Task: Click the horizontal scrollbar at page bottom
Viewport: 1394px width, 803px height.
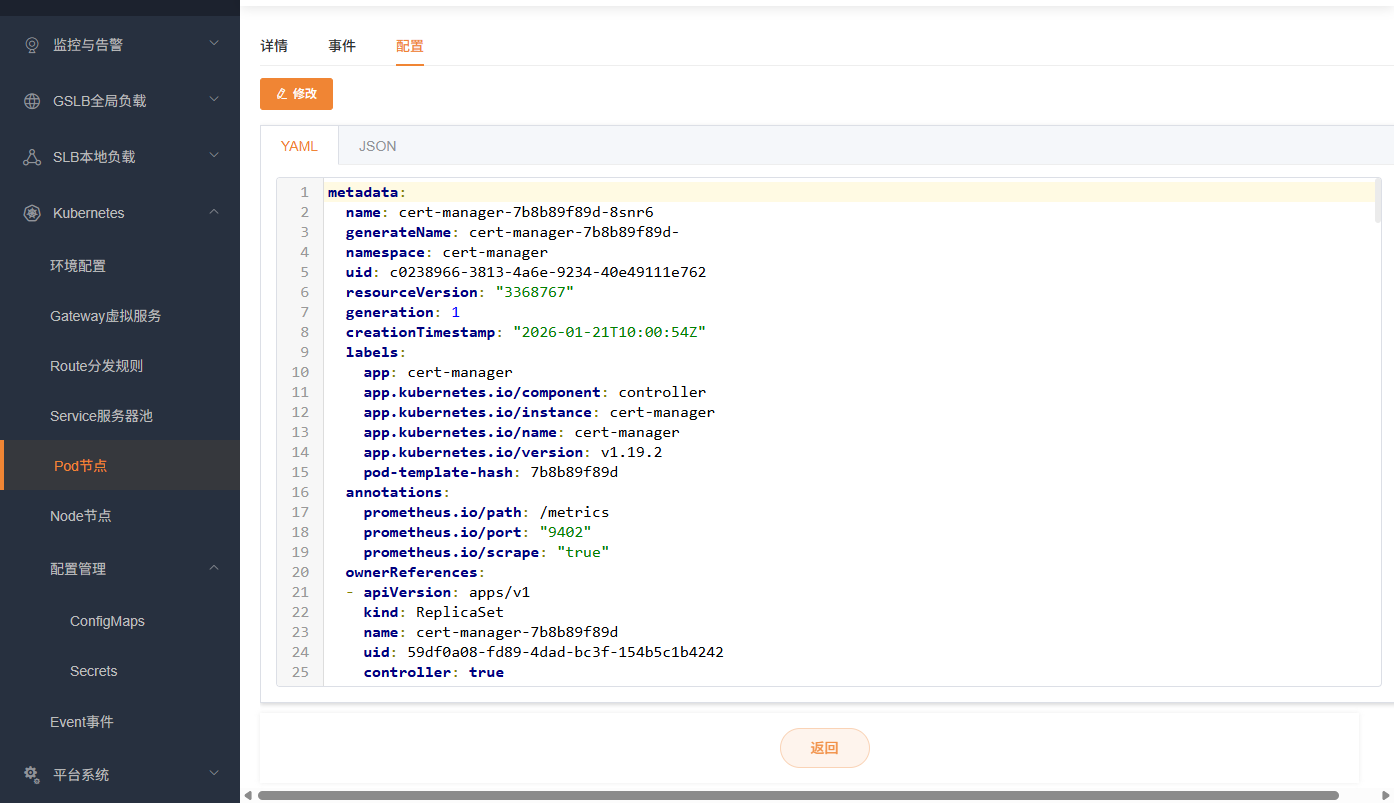Action: 797,795
